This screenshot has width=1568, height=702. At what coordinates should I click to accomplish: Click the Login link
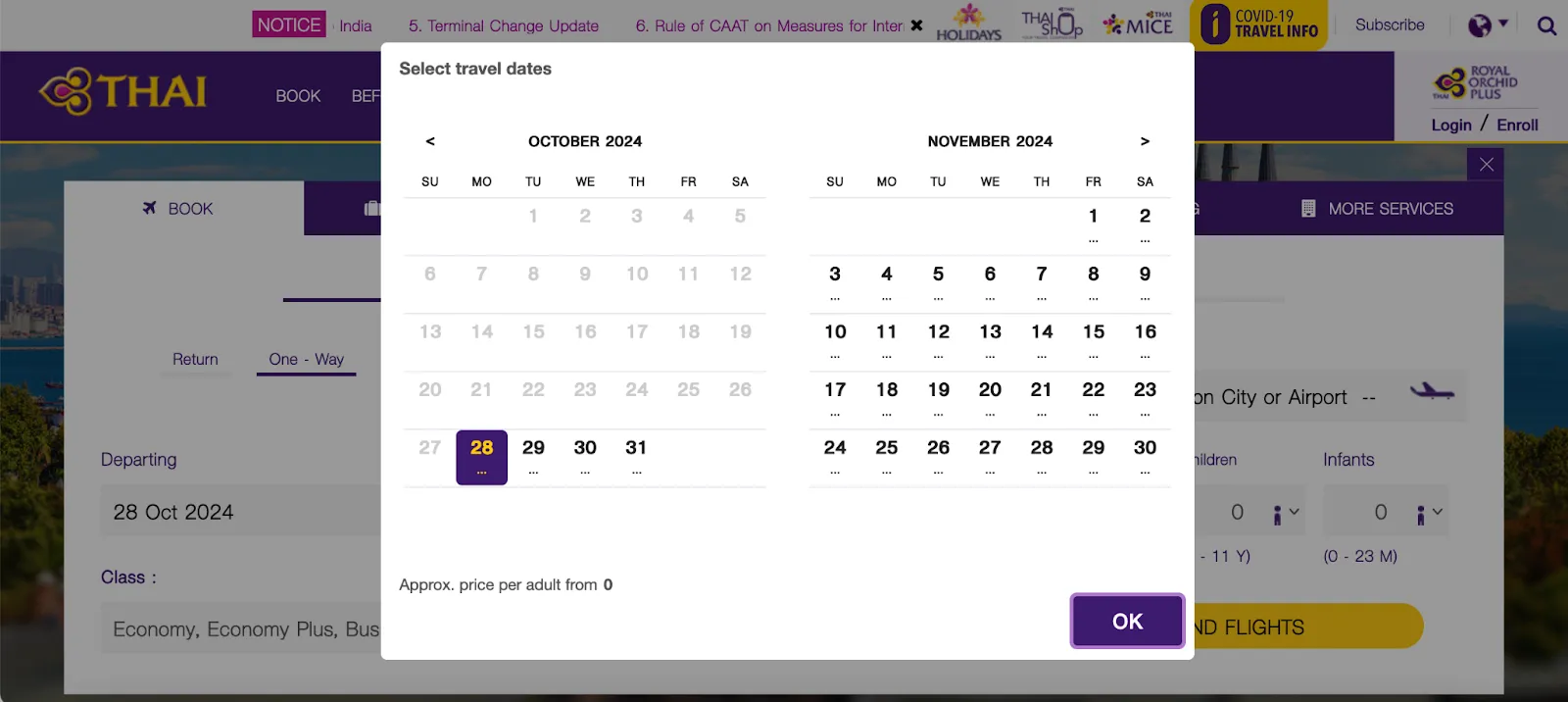click(1451, 125)
